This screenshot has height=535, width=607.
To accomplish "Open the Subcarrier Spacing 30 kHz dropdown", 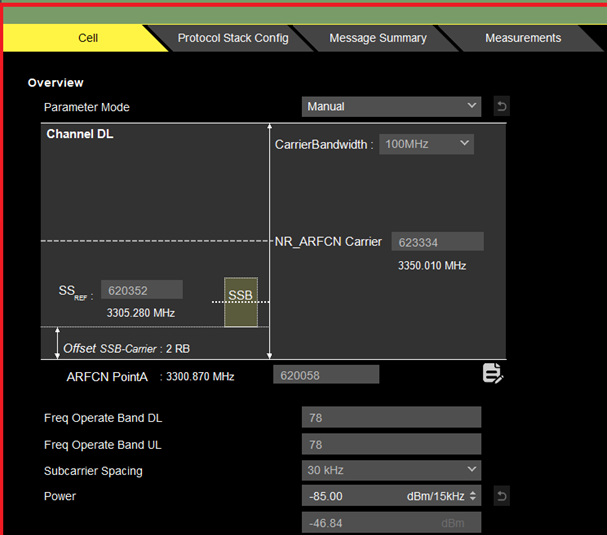I will (391, 470).
